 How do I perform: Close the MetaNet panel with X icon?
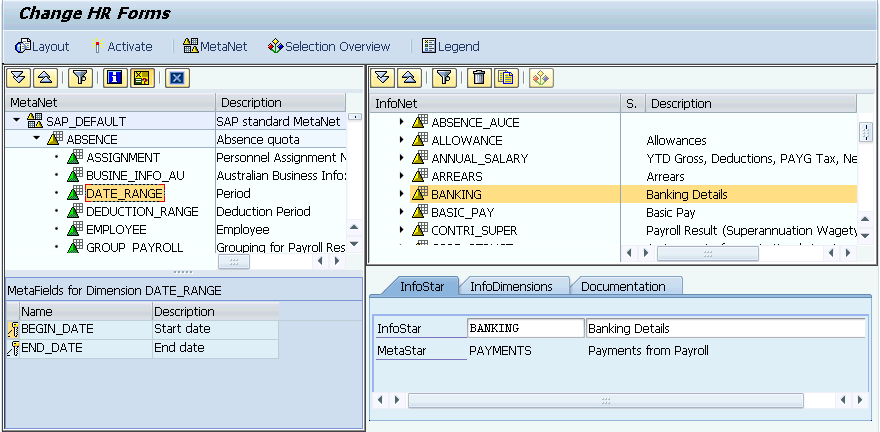click(175, 78)
